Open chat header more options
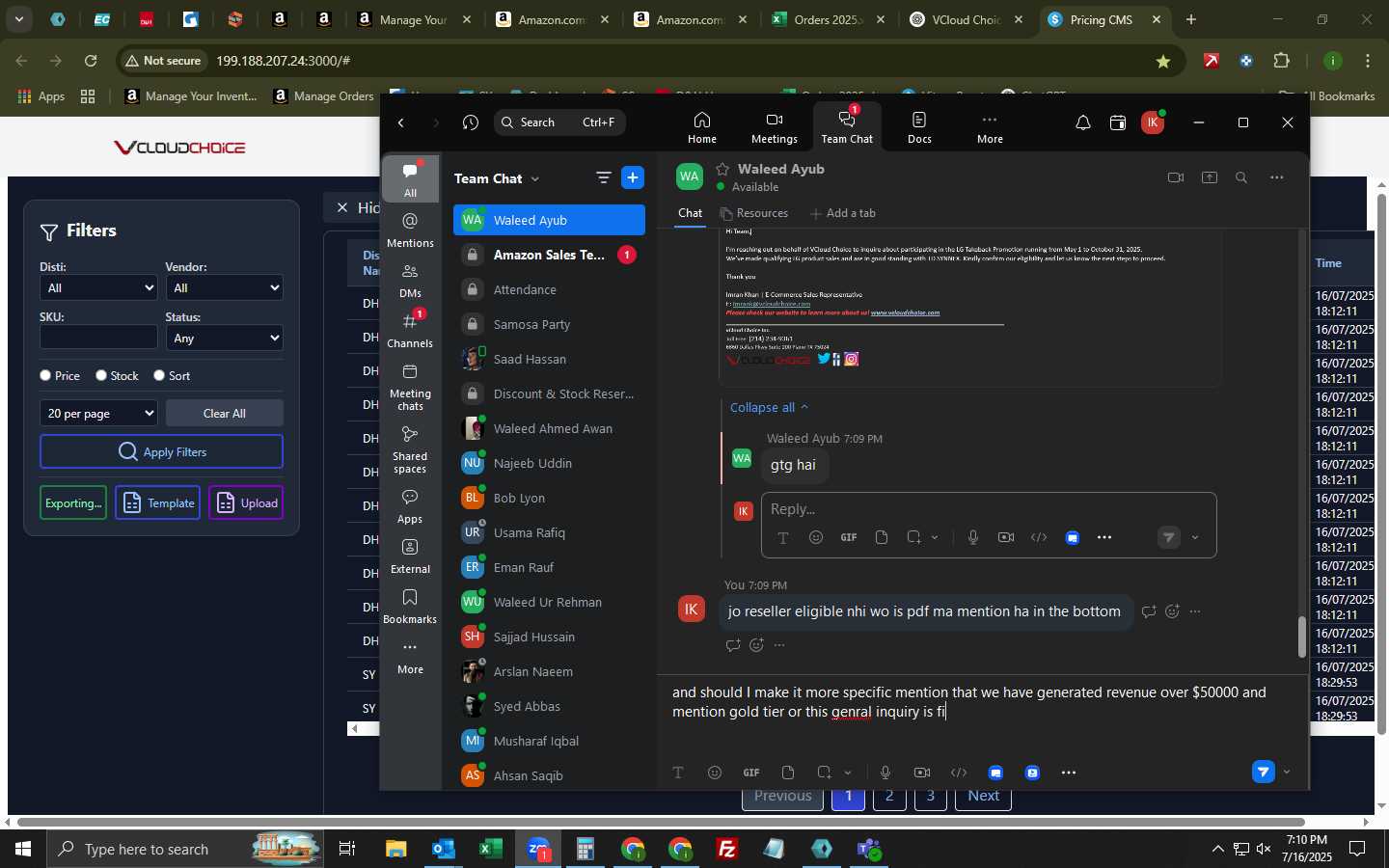 point(1277,177)
